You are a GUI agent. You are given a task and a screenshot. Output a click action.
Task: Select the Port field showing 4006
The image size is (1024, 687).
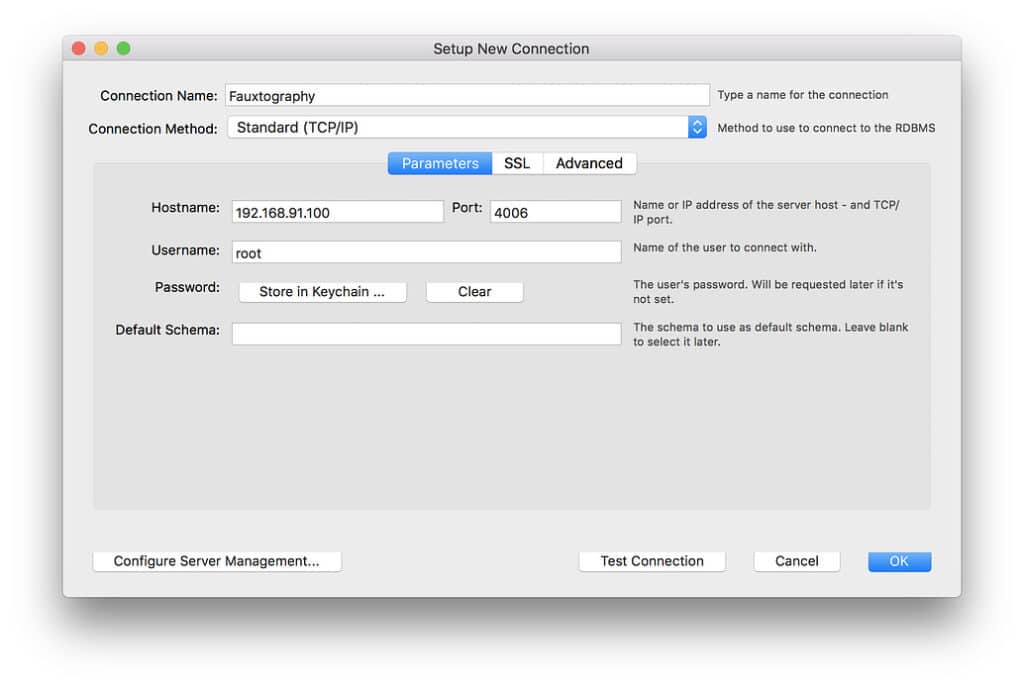pyautogui.click(x=555, y=211)
